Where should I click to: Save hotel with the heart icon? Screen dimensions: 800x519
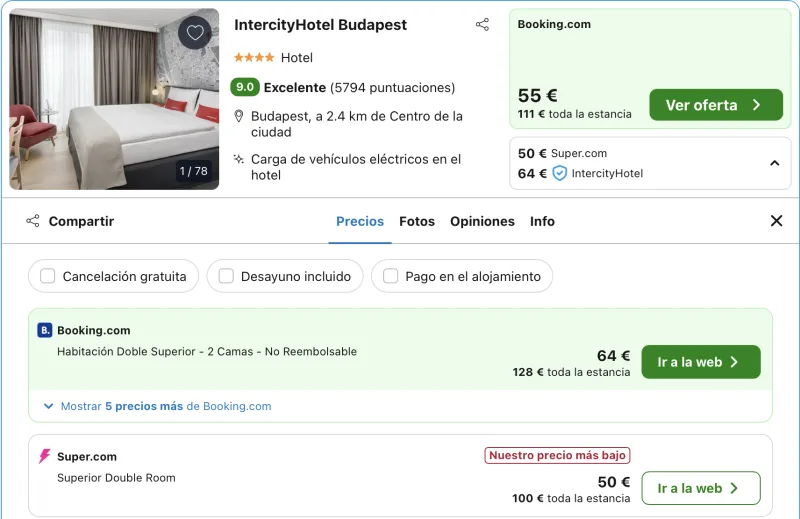[194, 33]
